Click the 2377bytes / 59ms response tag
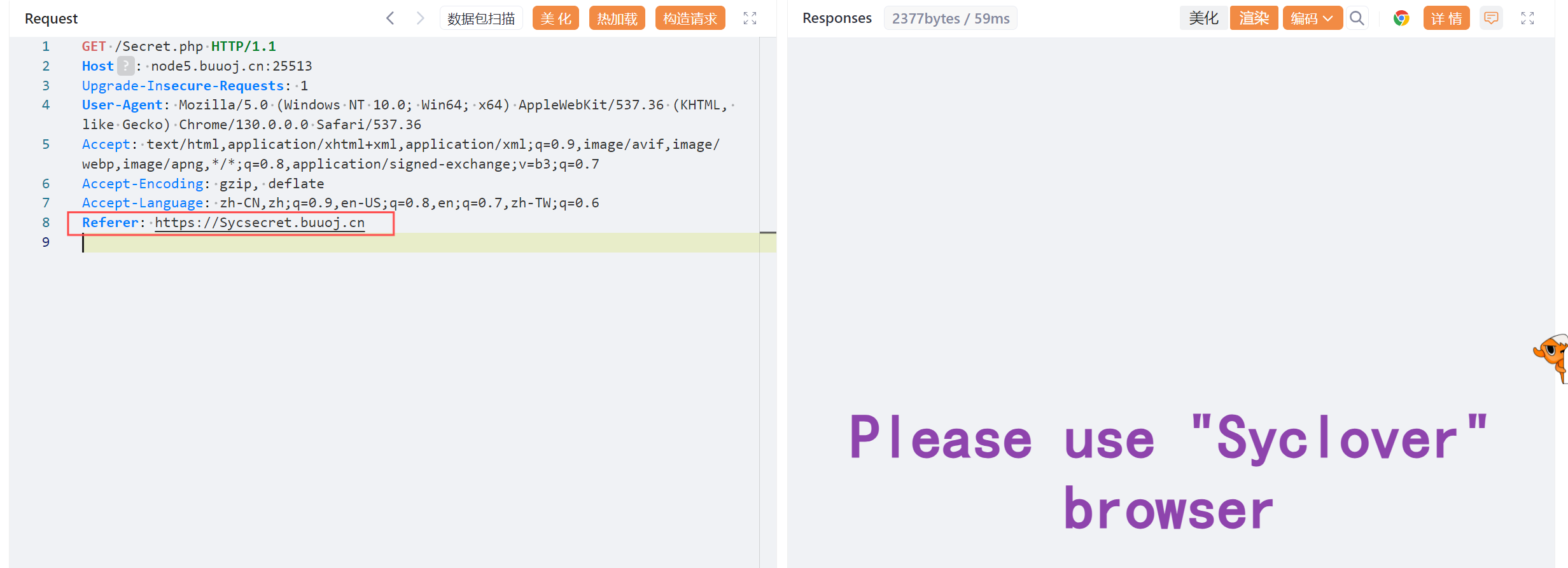The image size is (1568, 568). click(x=950, y=18)
